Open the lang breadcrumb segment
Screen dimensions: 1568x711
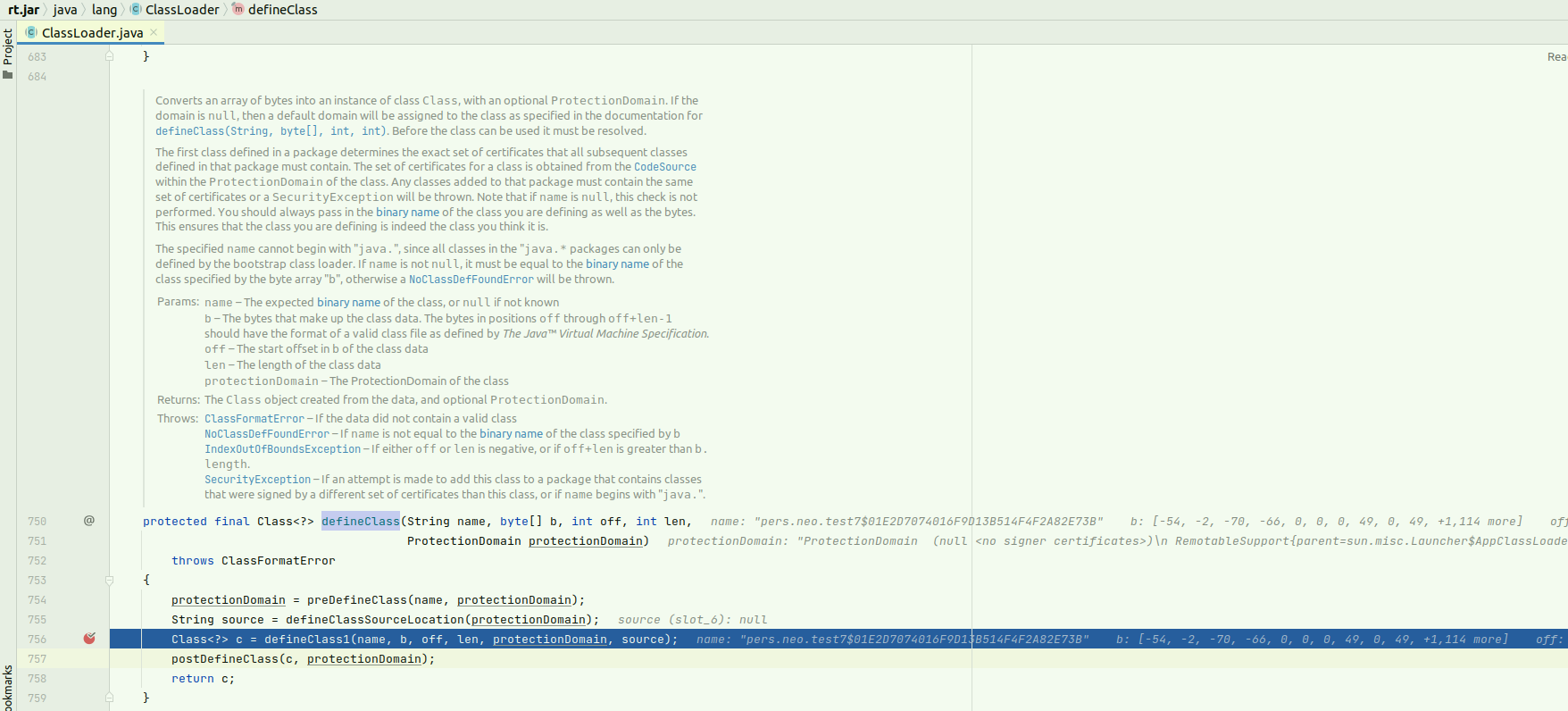pyautogui.click(x=104, y=10)
